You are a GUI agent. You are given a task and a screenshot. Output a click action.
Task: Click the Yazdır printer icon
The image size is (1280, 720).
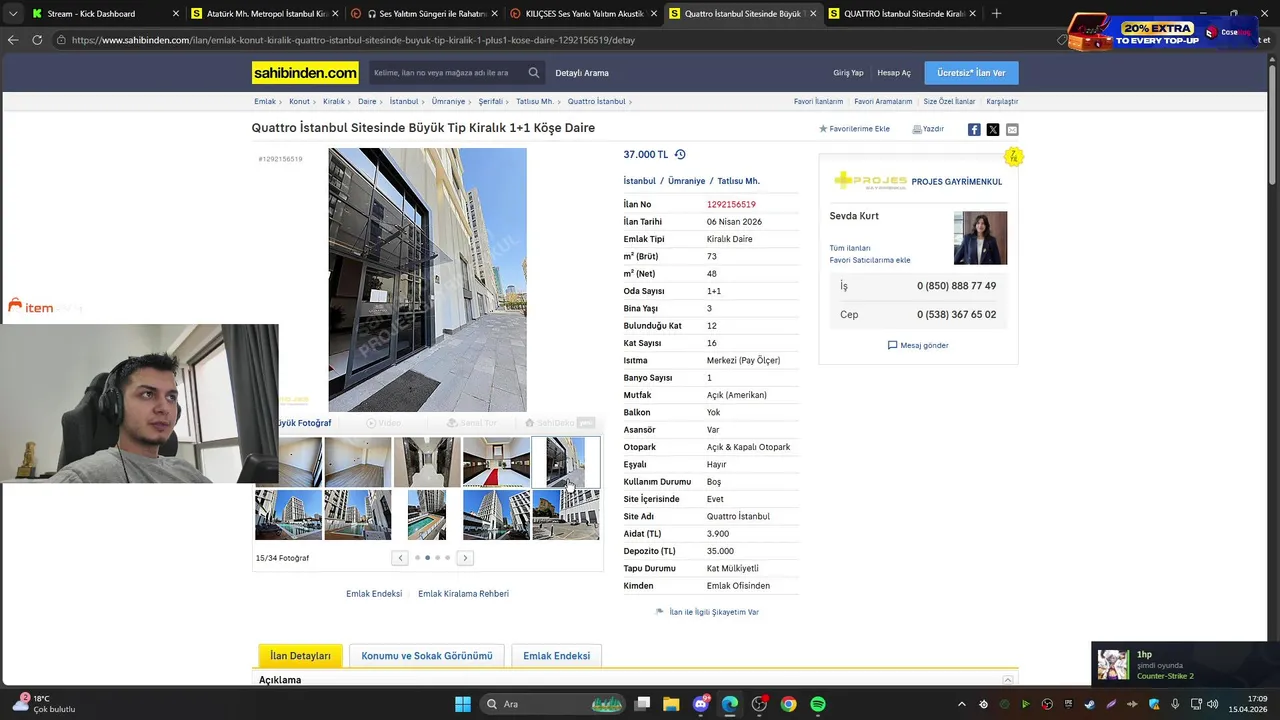point(916,129)
